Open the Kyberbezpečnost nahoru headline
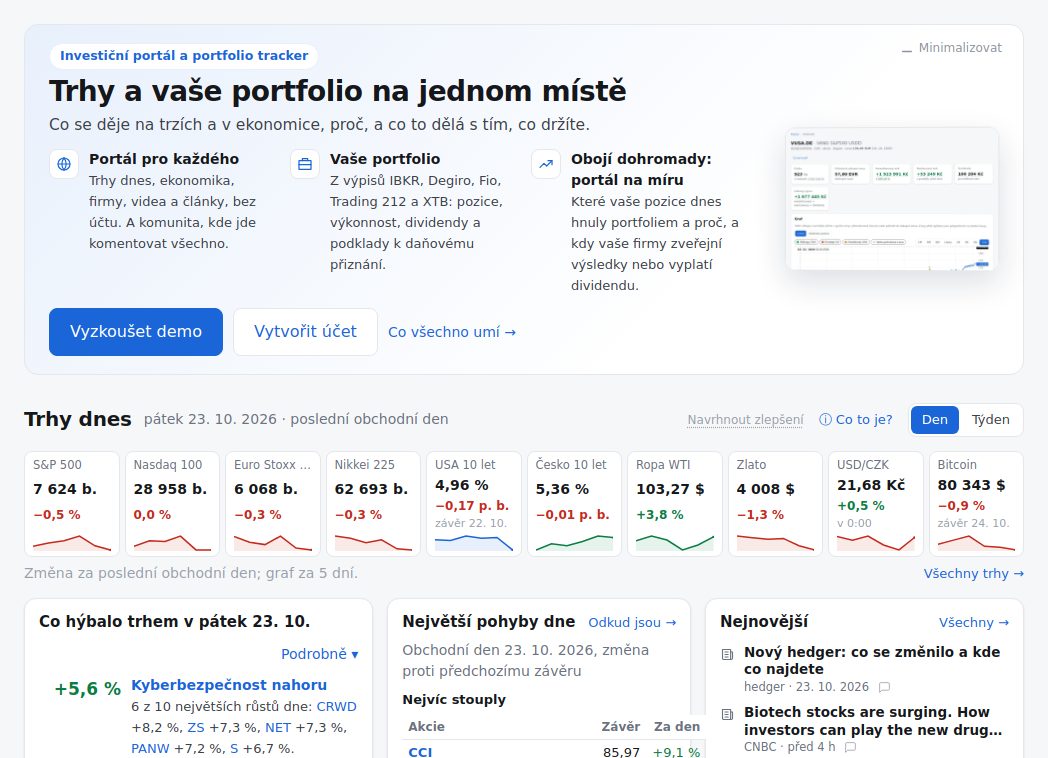Viewport: 1048px width, 758px height. 229,685
